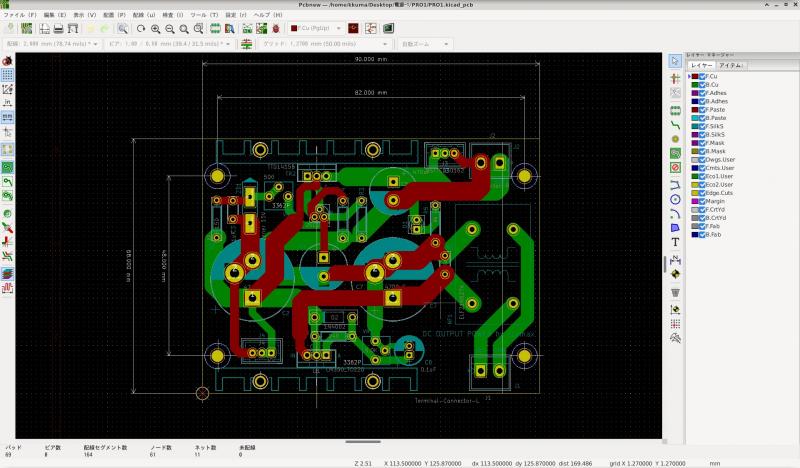The width and height of the screenshot is (800, 468).
Task: Uncheck the F.SilkS layer checkbox
Action: (703, 126)
